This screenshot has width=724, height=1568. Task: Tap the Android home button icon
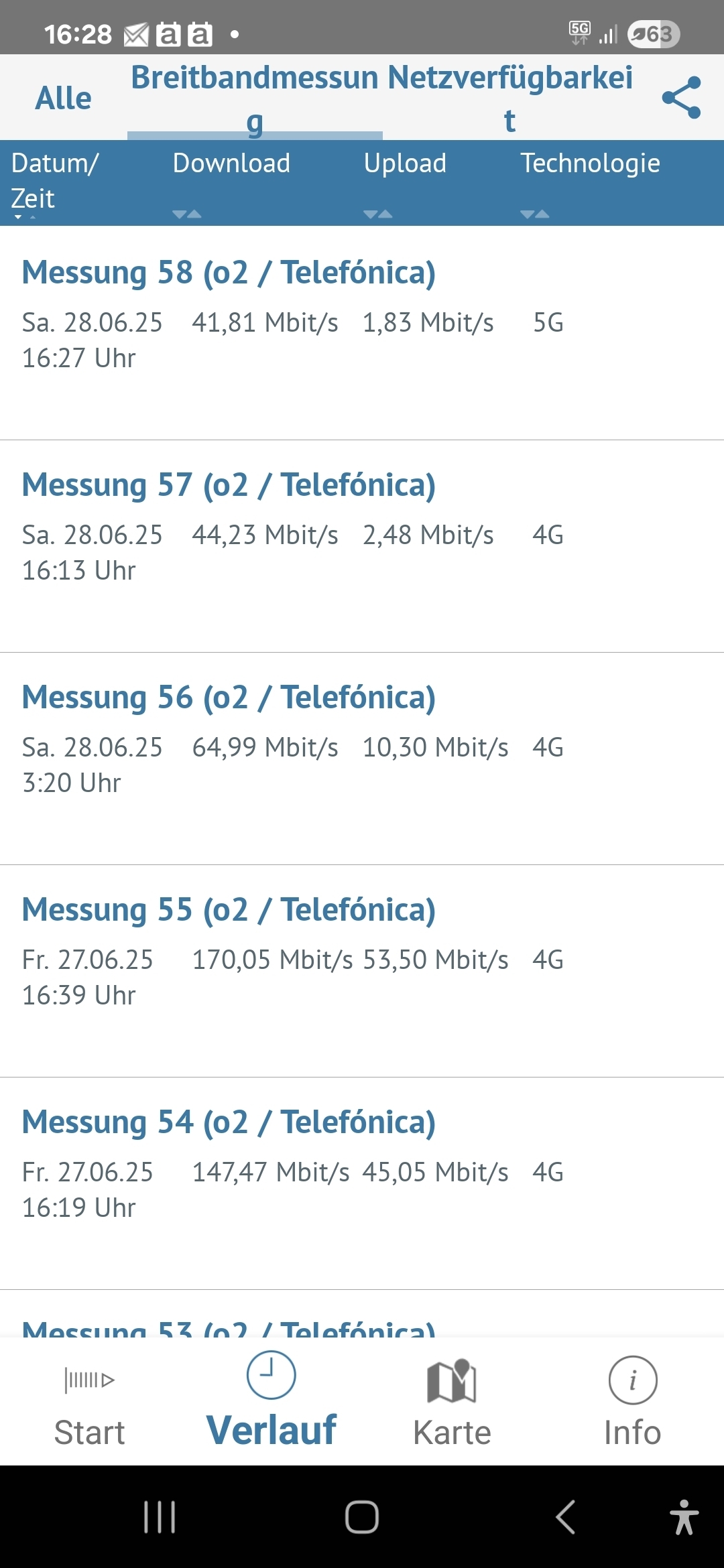coord(362,1517)
